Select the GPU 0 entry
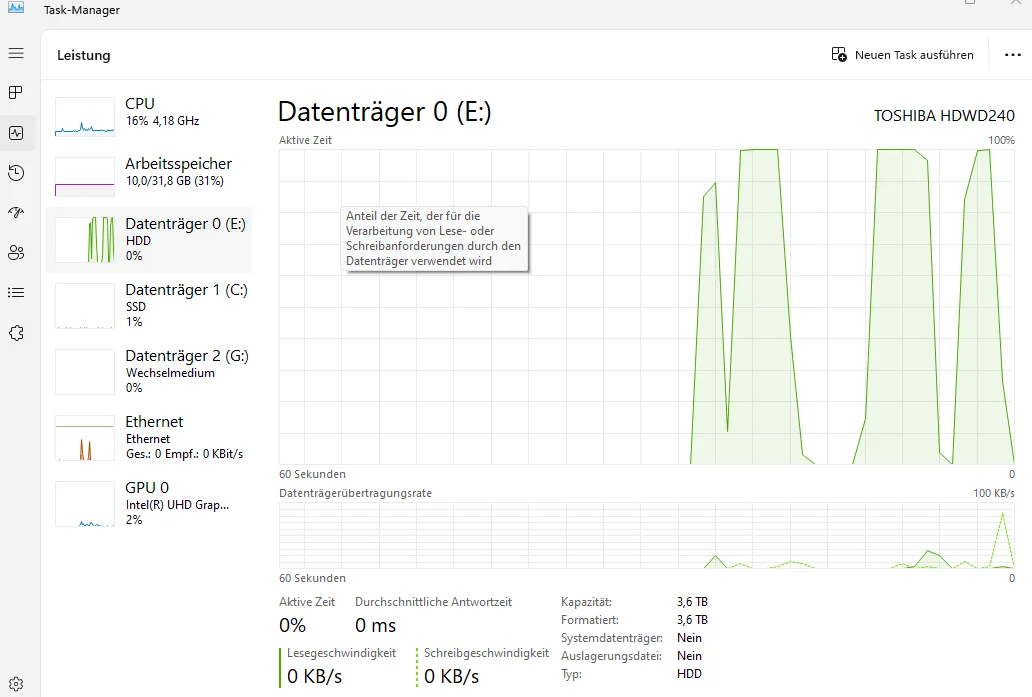Viewport: 1032px width, 697px height. (149, 503)
